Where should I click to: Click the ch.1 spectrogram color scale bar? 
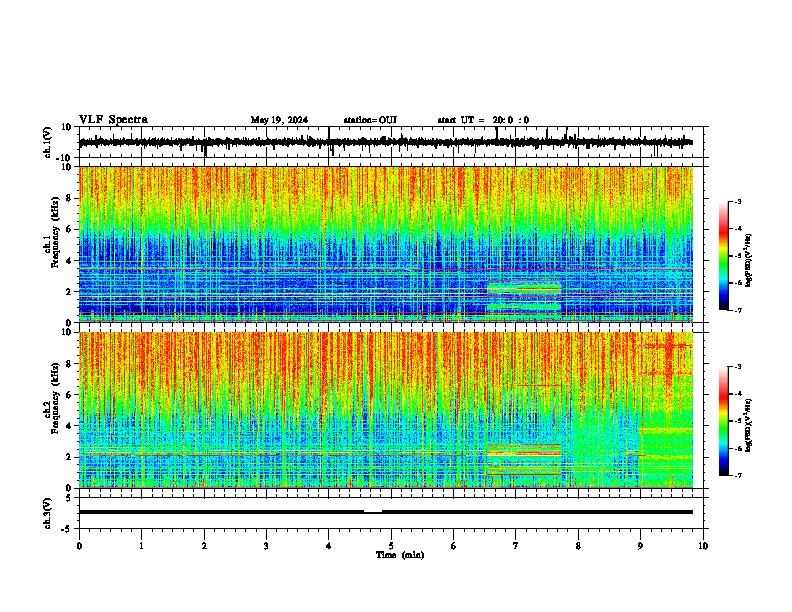click(723, 256)
